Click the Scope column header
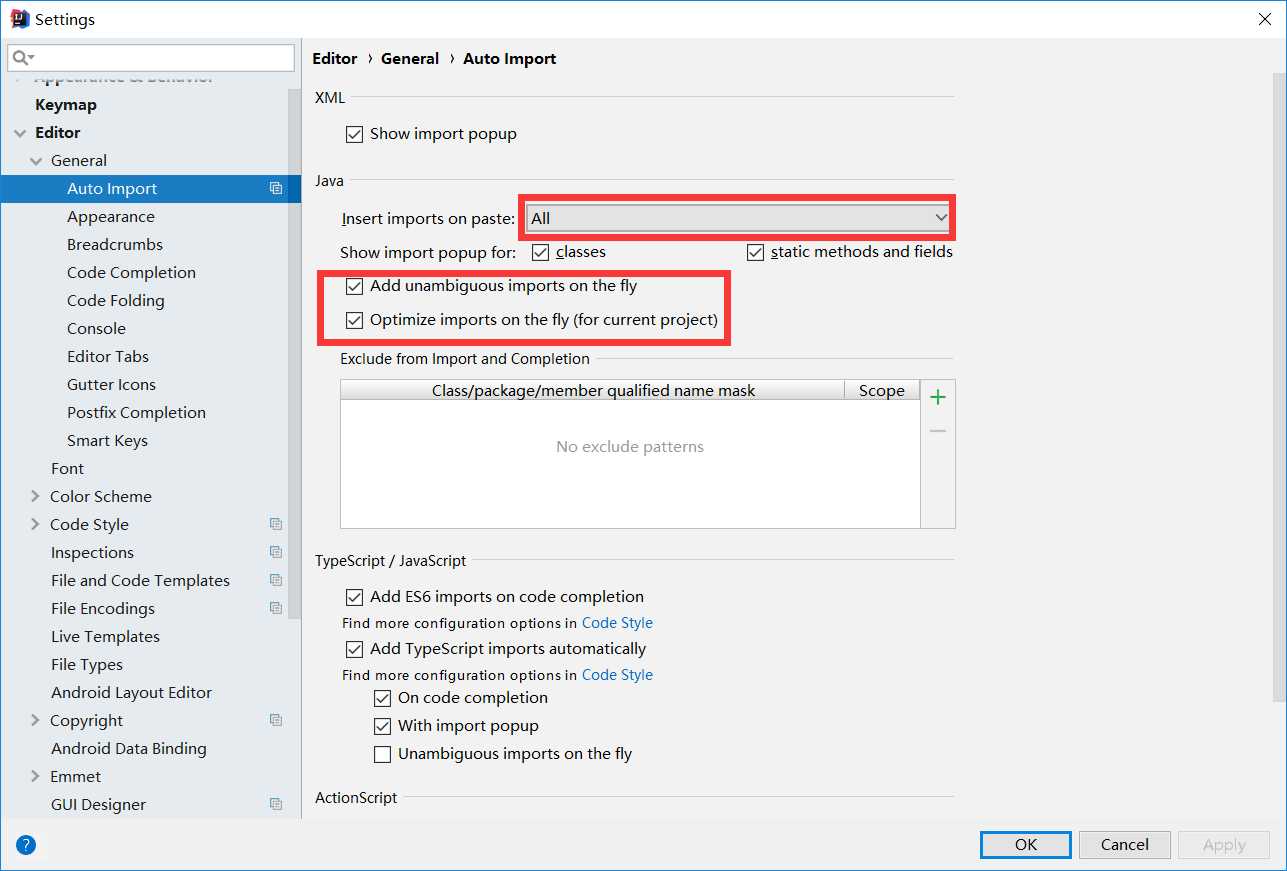 pos(882,391)
